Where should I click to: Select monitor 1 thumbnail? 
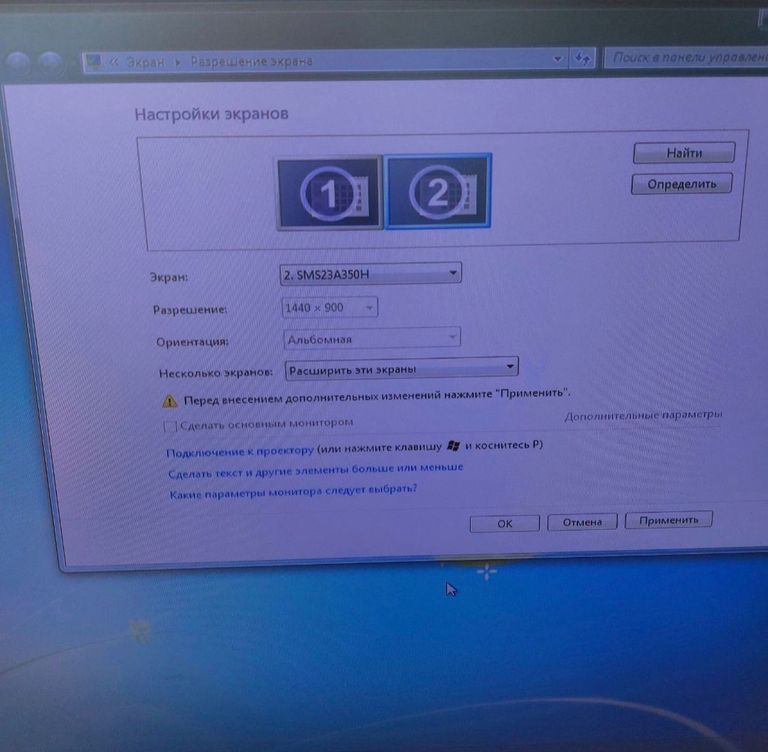coord(330,193)
